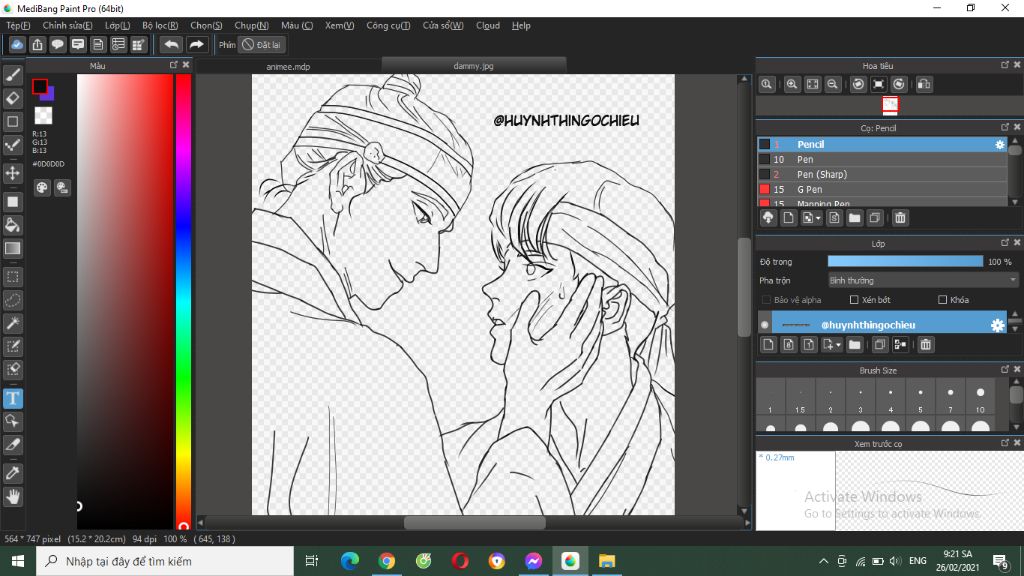Undock the Màu color panel

tap(174, 65)
